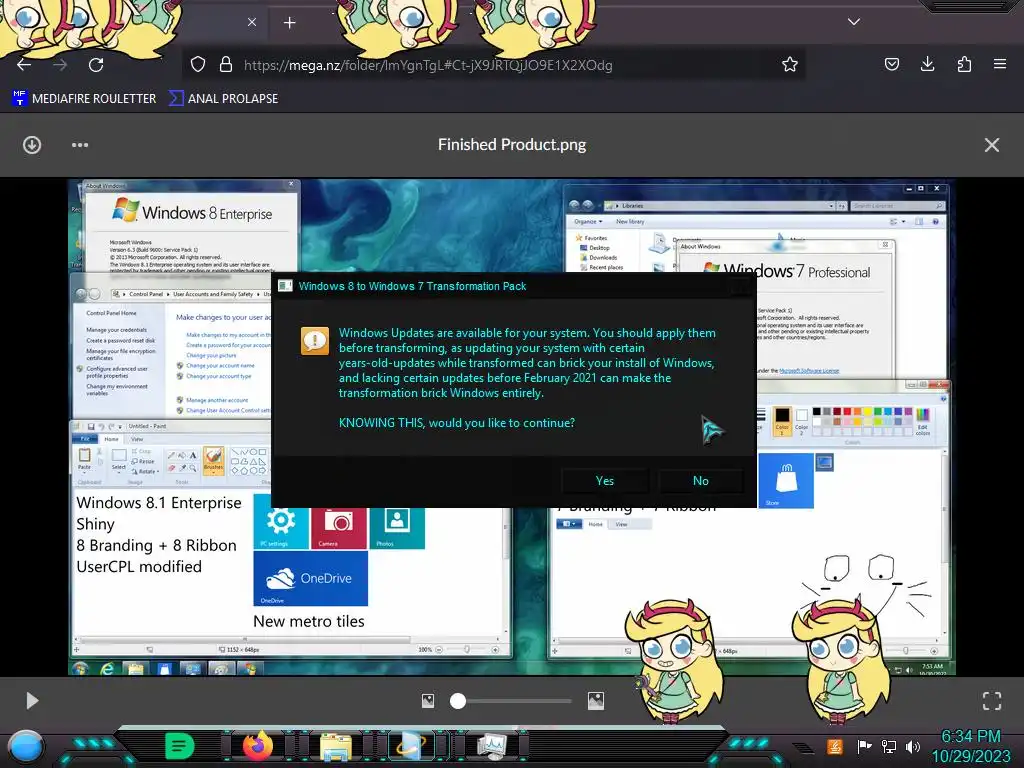1024x768 pixels.
Task: Open the Home tab in left Paint window
Action: click(112, 440)
